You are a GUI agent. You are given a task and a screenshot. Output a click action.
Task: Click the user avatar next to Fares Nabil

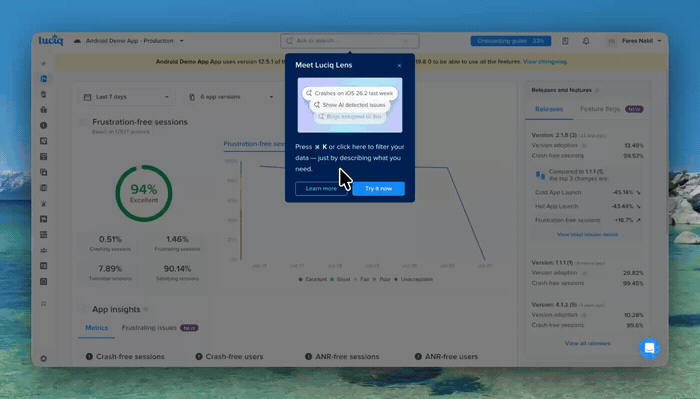pyautogui.click(x=612, y=41)
